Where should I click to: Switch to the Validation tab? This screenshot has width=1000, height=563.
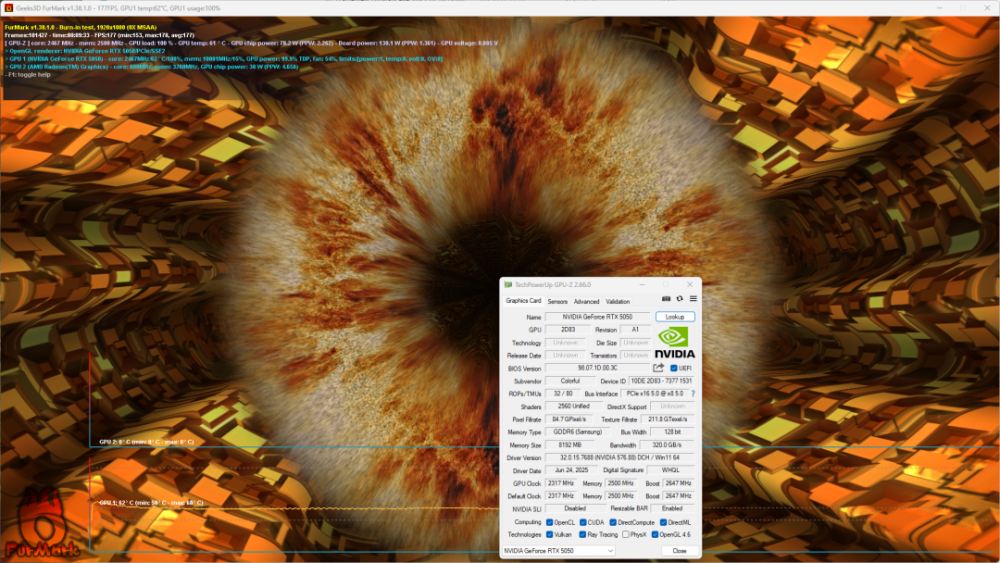(x=617, y=302)
